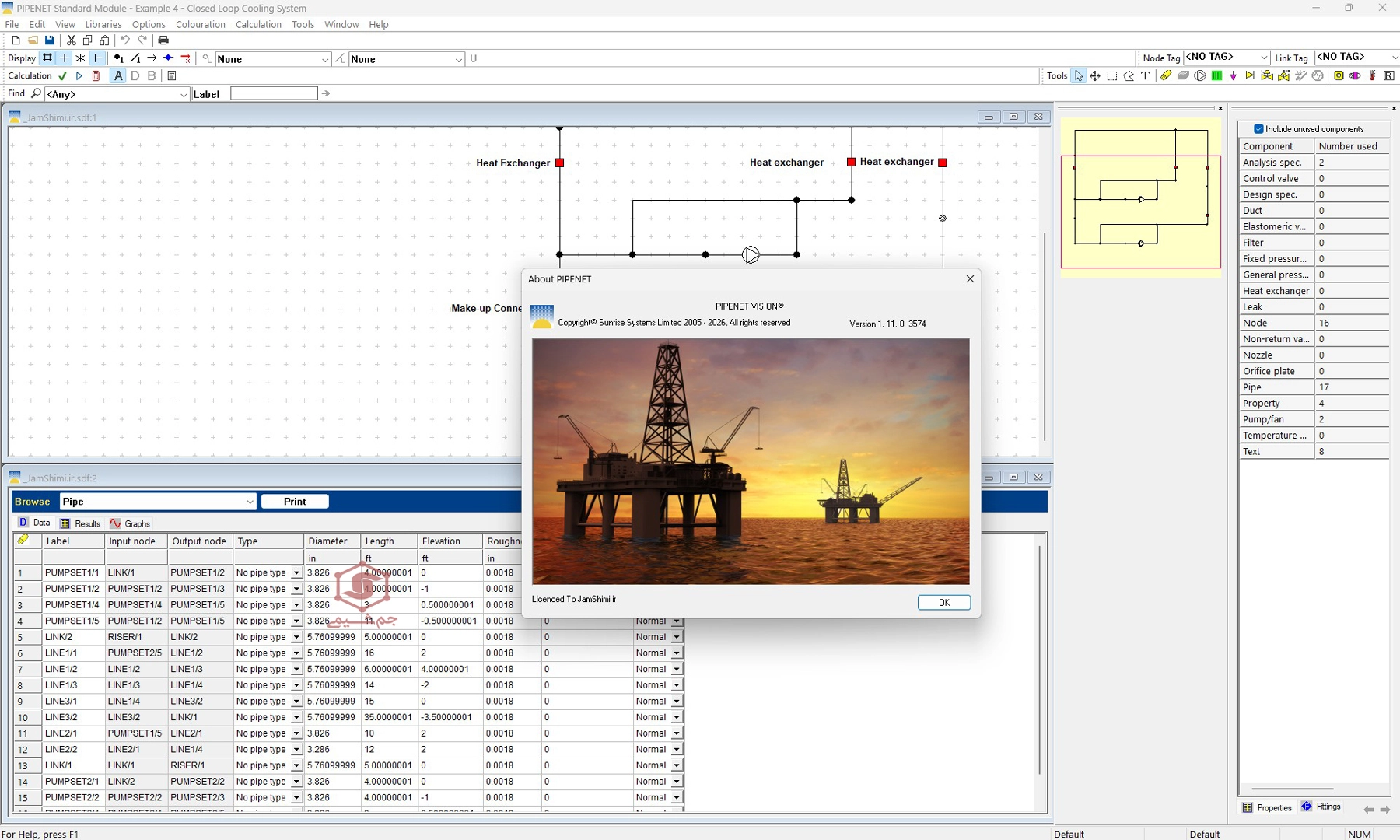The image size is (1400, 840).
Task: Open the Fittings panel tab
Action: pos(1321,807)
